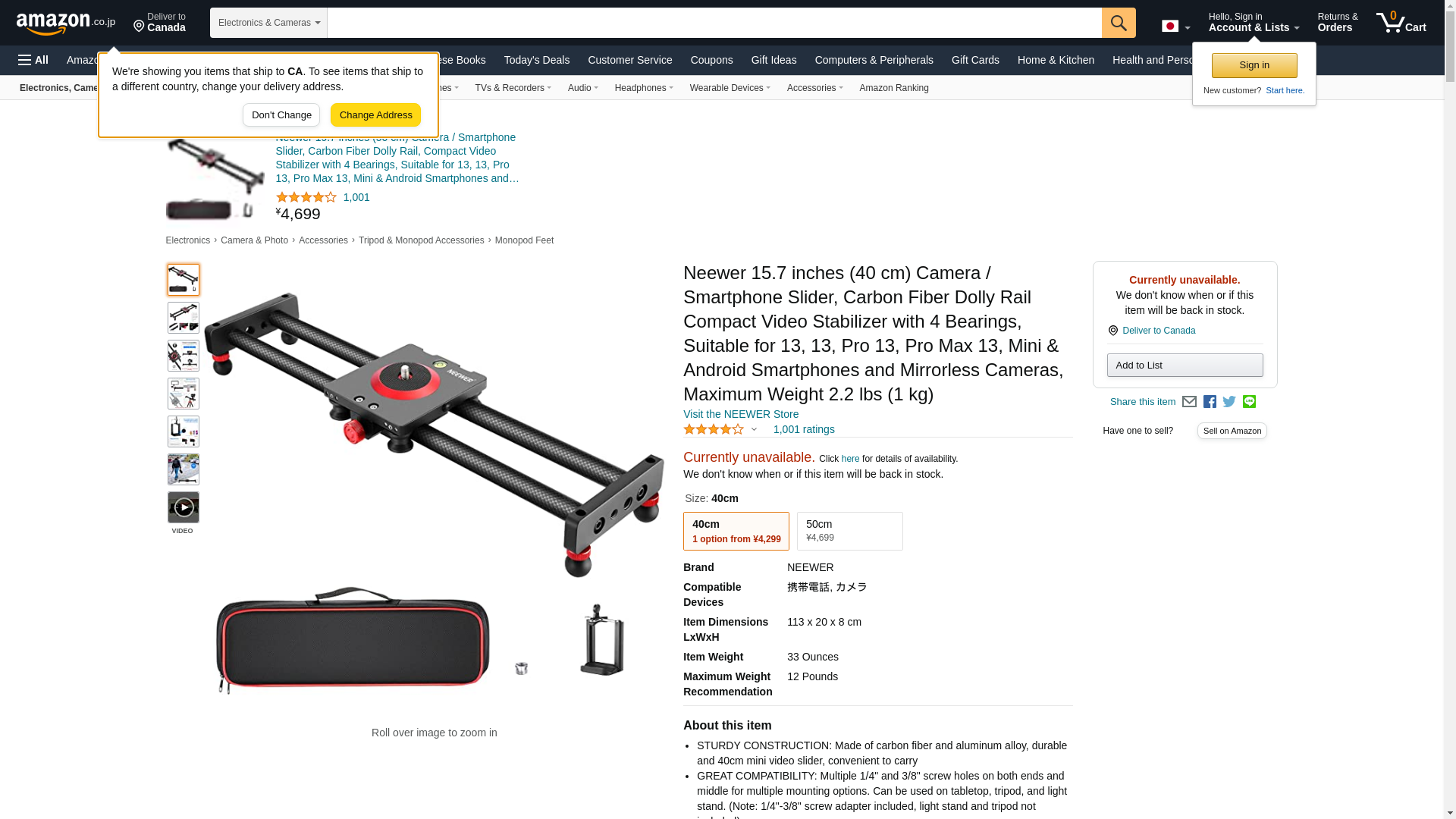Open the All hamburger menu
This screenshot has height=819, width=1456.
click(x=33, y=60)
